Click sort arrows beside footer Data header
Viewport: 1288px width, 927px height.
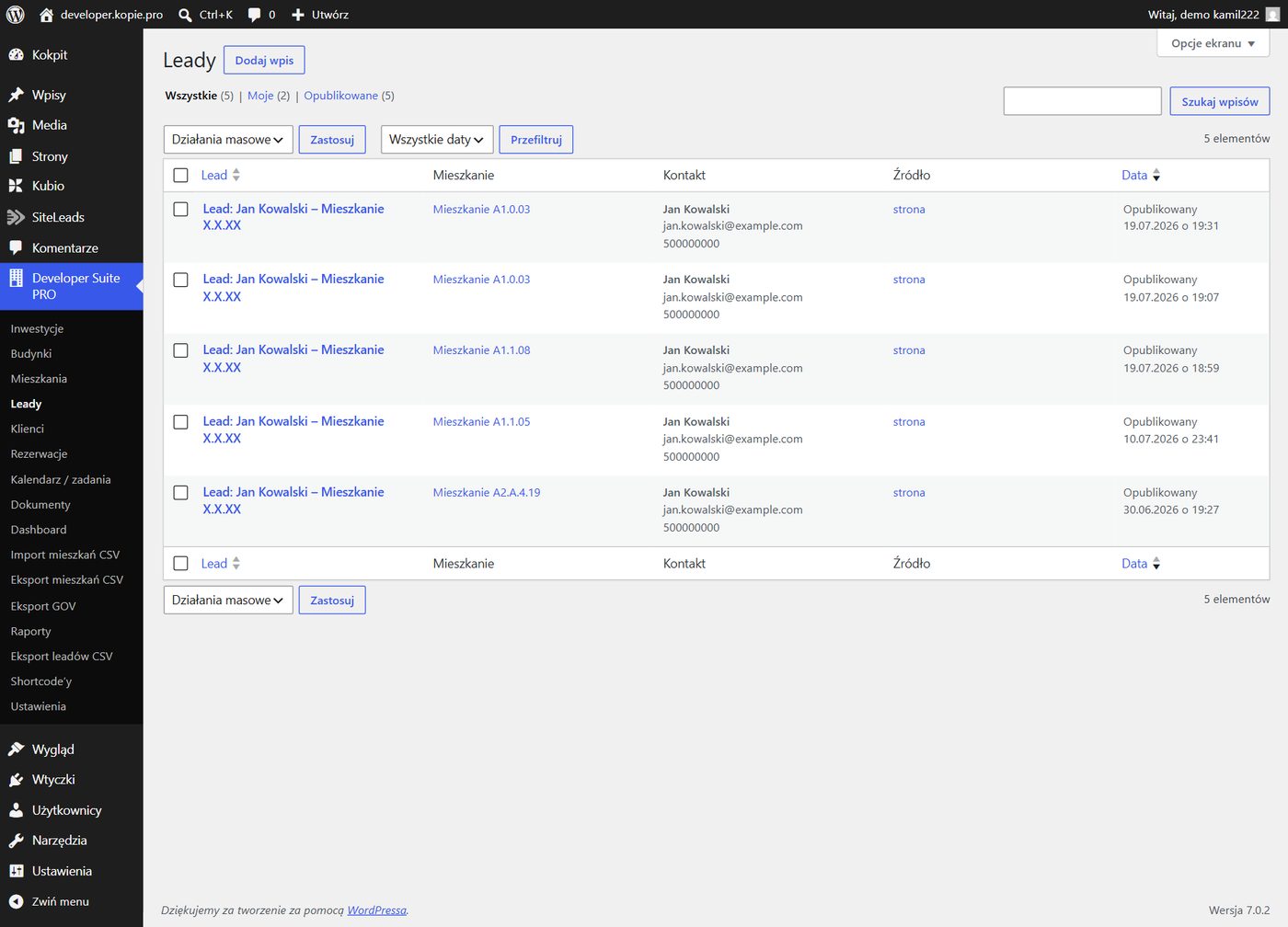(x=1156, y=563)
